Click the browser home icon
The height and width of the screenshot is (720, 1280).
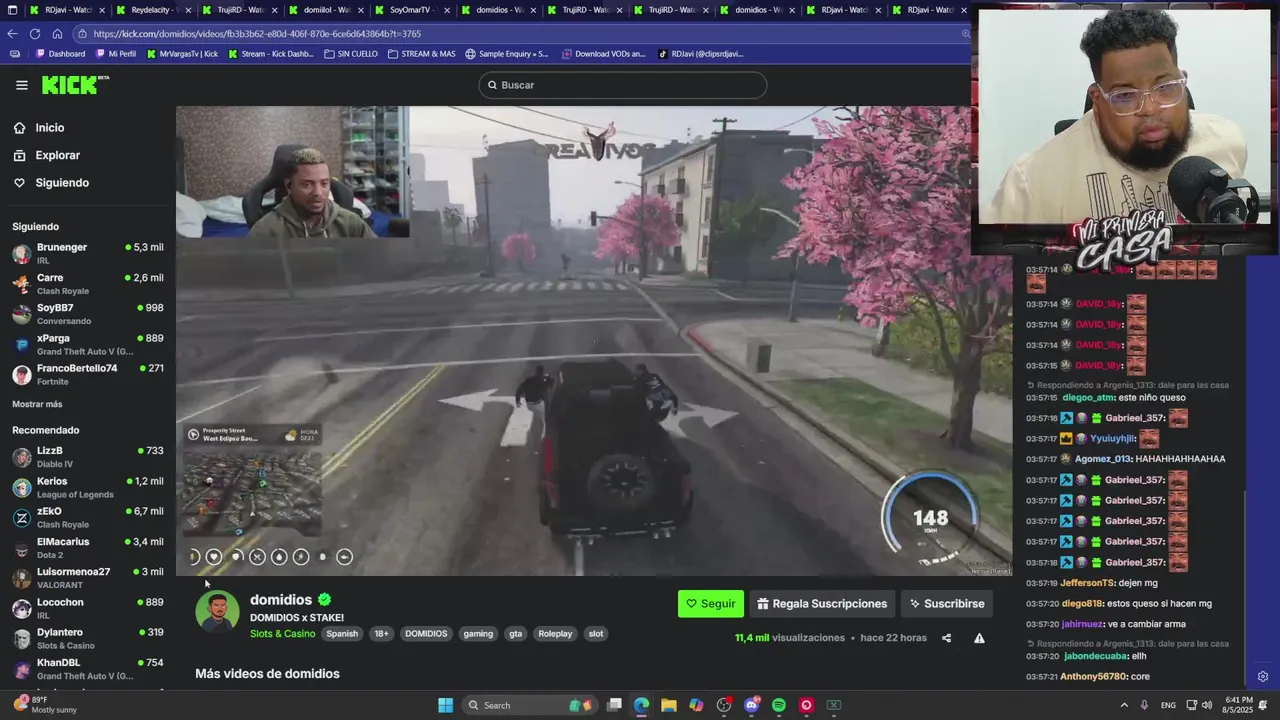[x=57, y=33]
